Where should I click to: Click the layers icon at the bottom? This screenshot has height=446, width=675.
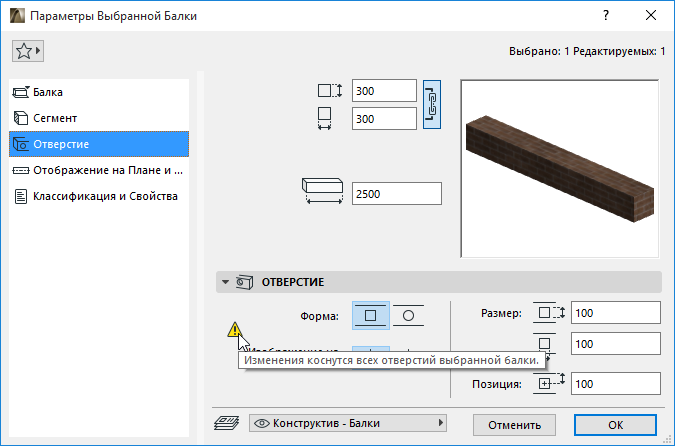226,423
